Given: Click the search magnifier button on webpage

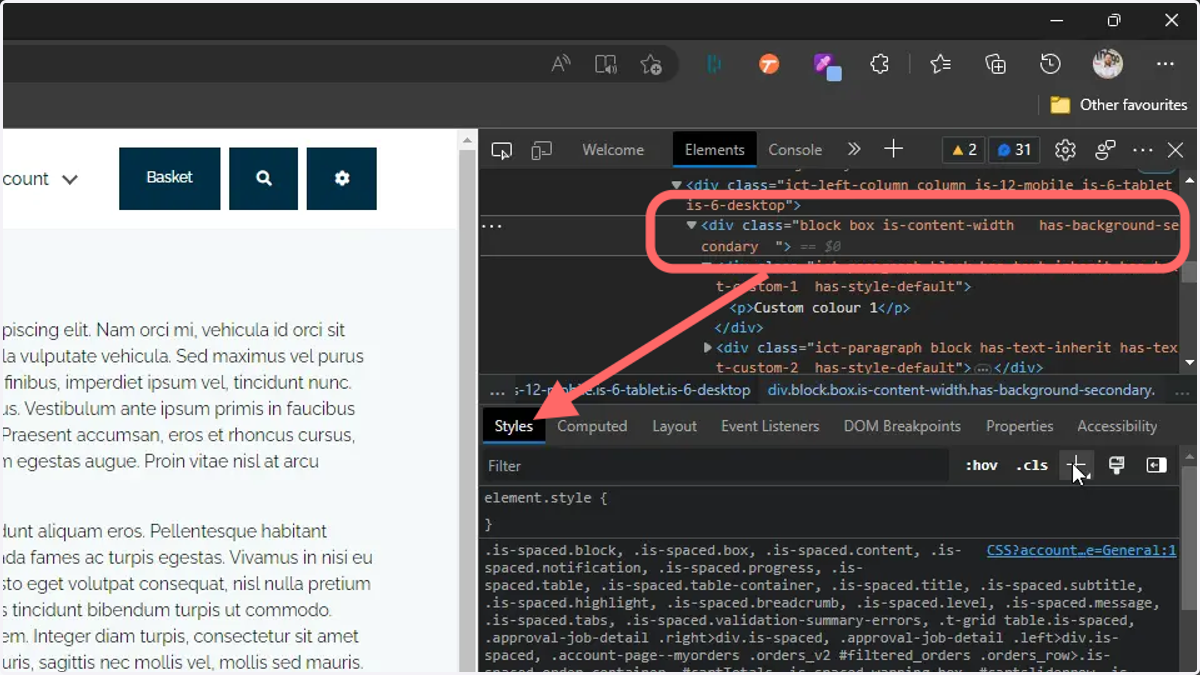Looking at the screenshot, I should click(x=264, y=178).
